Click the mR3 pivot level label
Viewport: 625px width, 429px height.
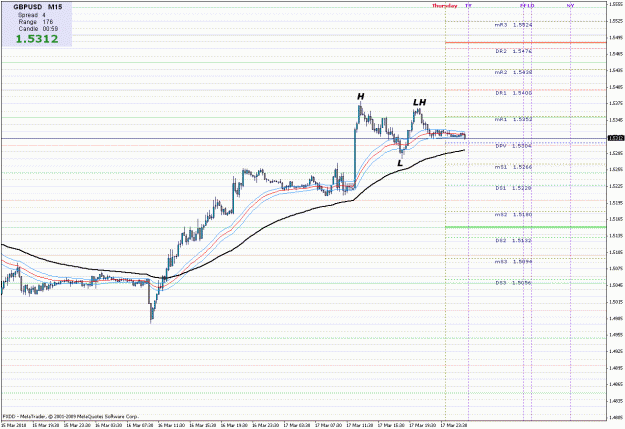click(513, 25)
